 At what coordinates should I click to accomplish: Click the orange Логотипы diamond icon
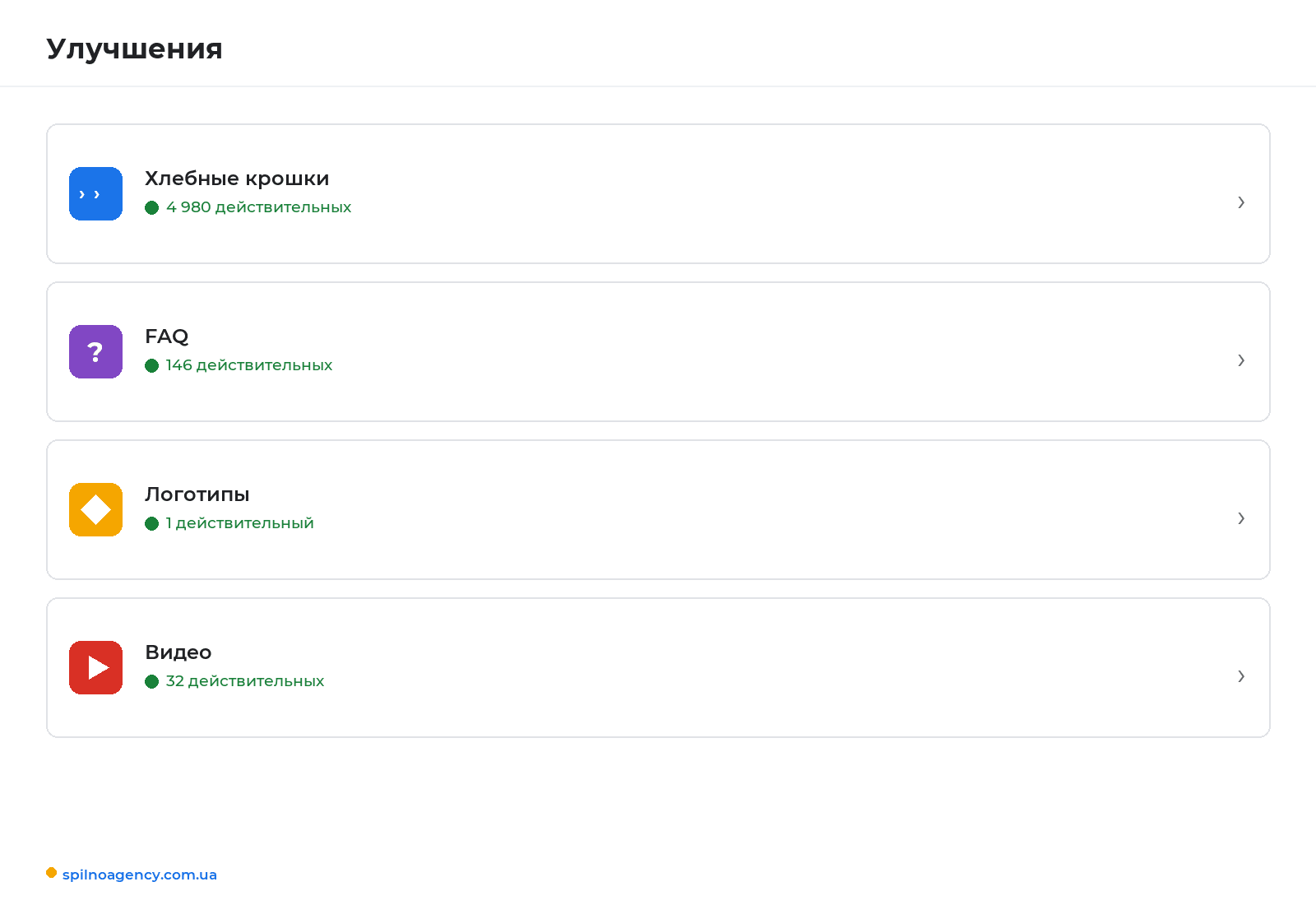(95, 510)
